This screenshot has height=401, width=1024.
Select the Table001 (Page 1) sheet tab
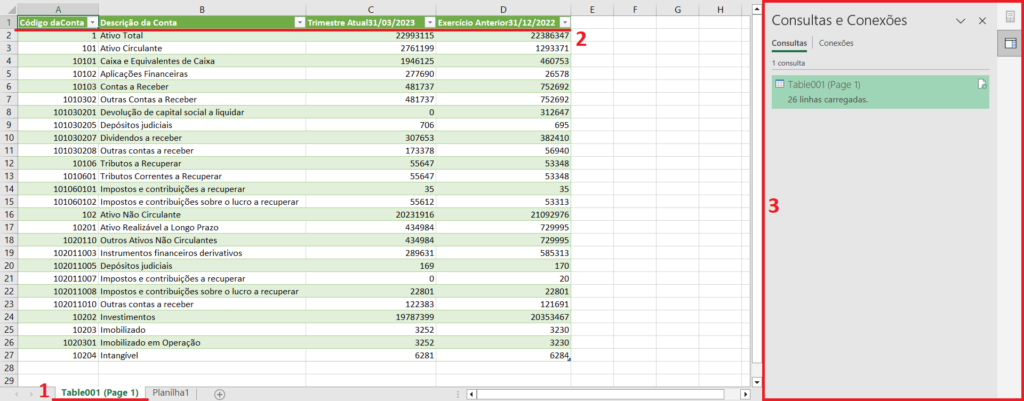(99, 393)
